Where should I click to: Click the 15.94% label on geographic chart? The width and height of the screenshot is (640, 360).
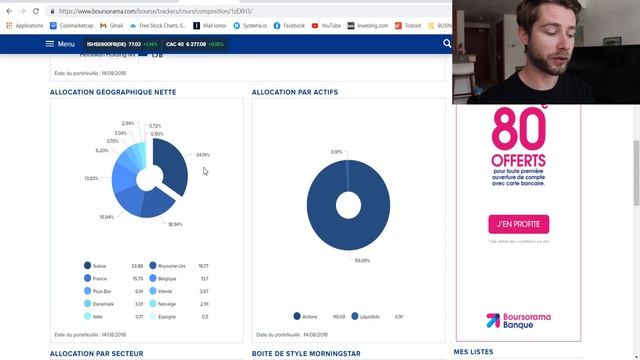[x=107, y=217]
